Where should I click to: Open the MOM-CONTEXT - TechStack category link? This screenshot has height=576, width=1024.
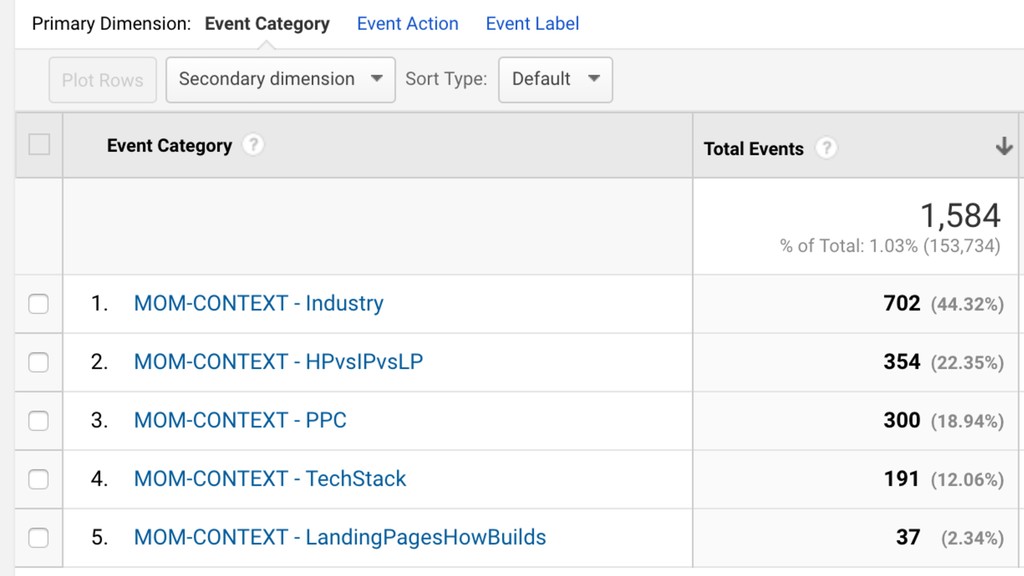pos(270,478)
